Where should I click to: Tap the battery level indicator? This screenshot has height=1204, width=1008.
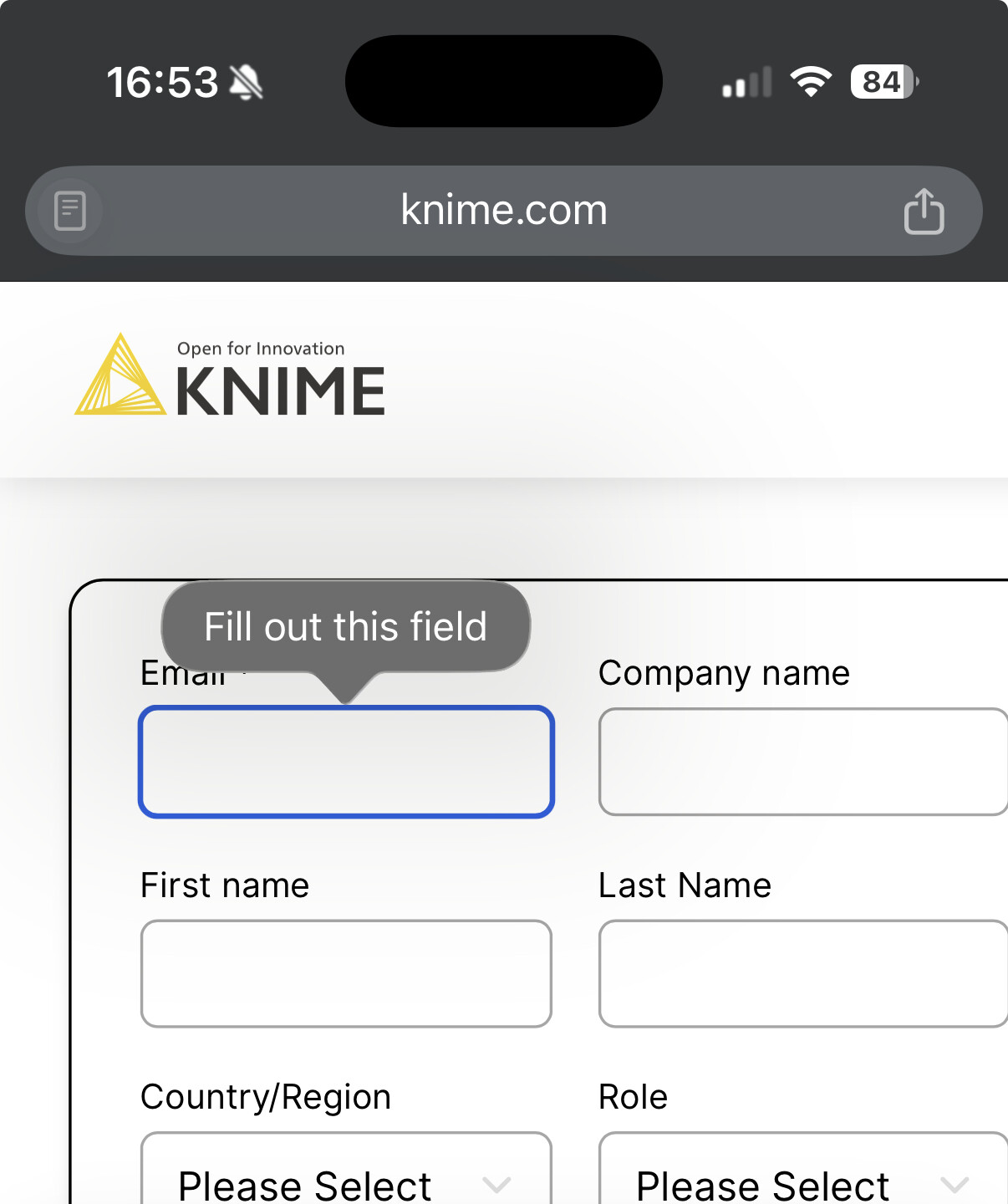point(883,82)
